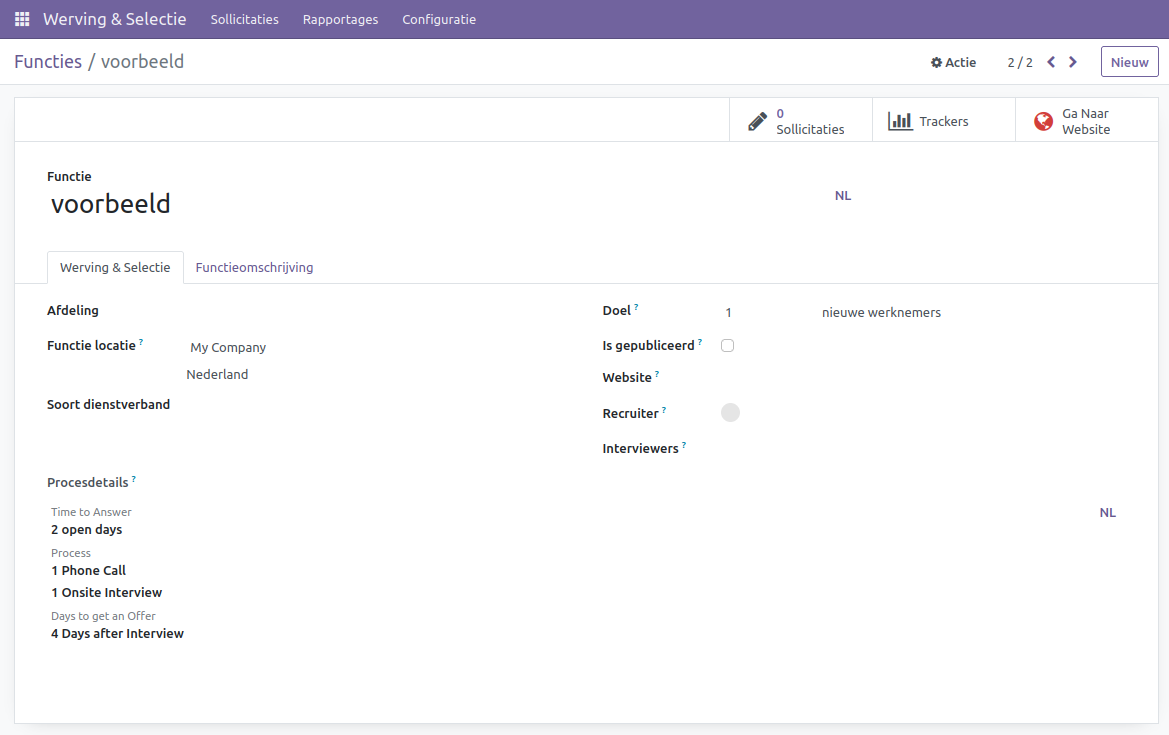Click NL translate button beside function name

(x=843, y=196)
